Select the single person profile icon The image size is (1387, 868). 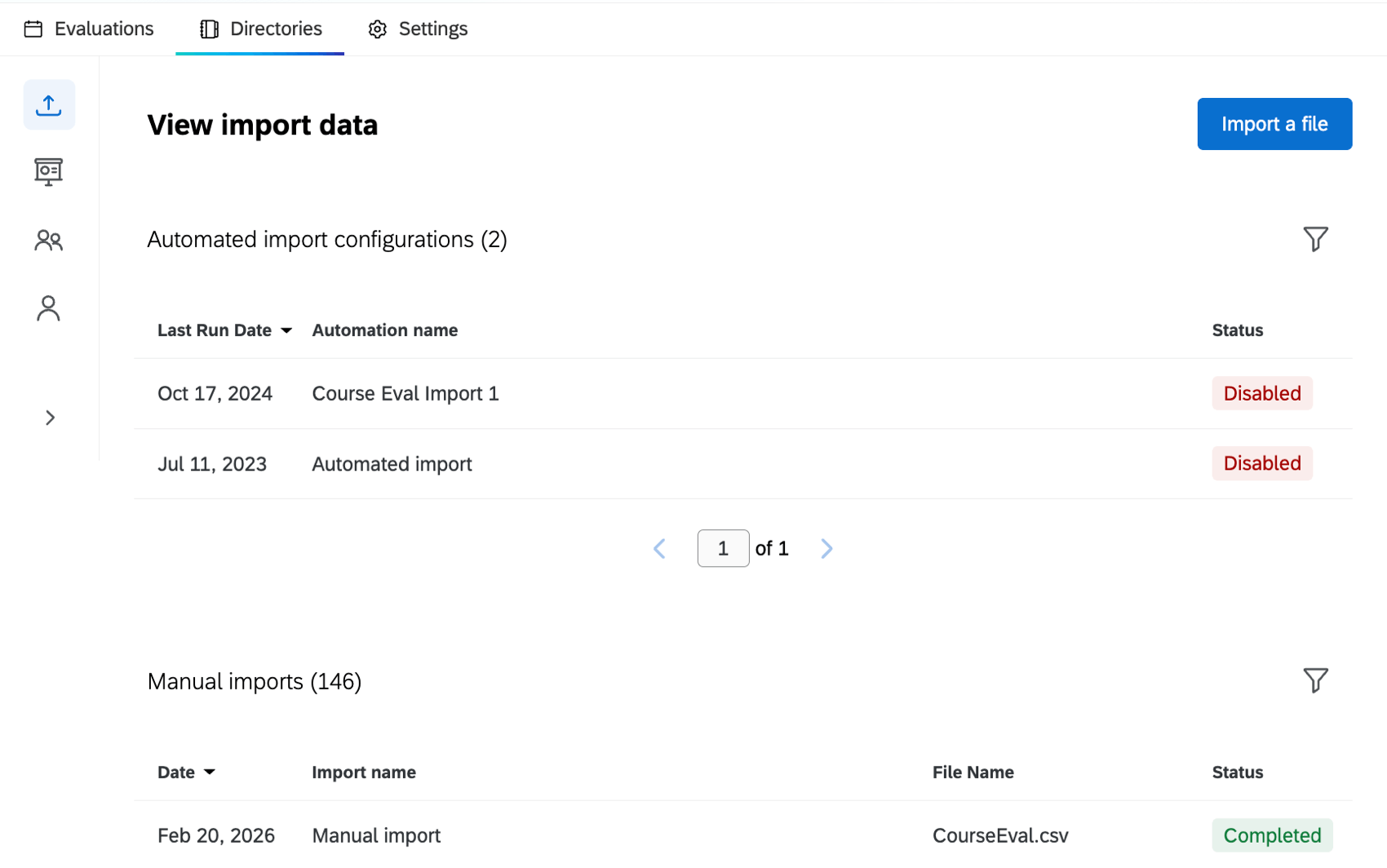pos(49,308)
